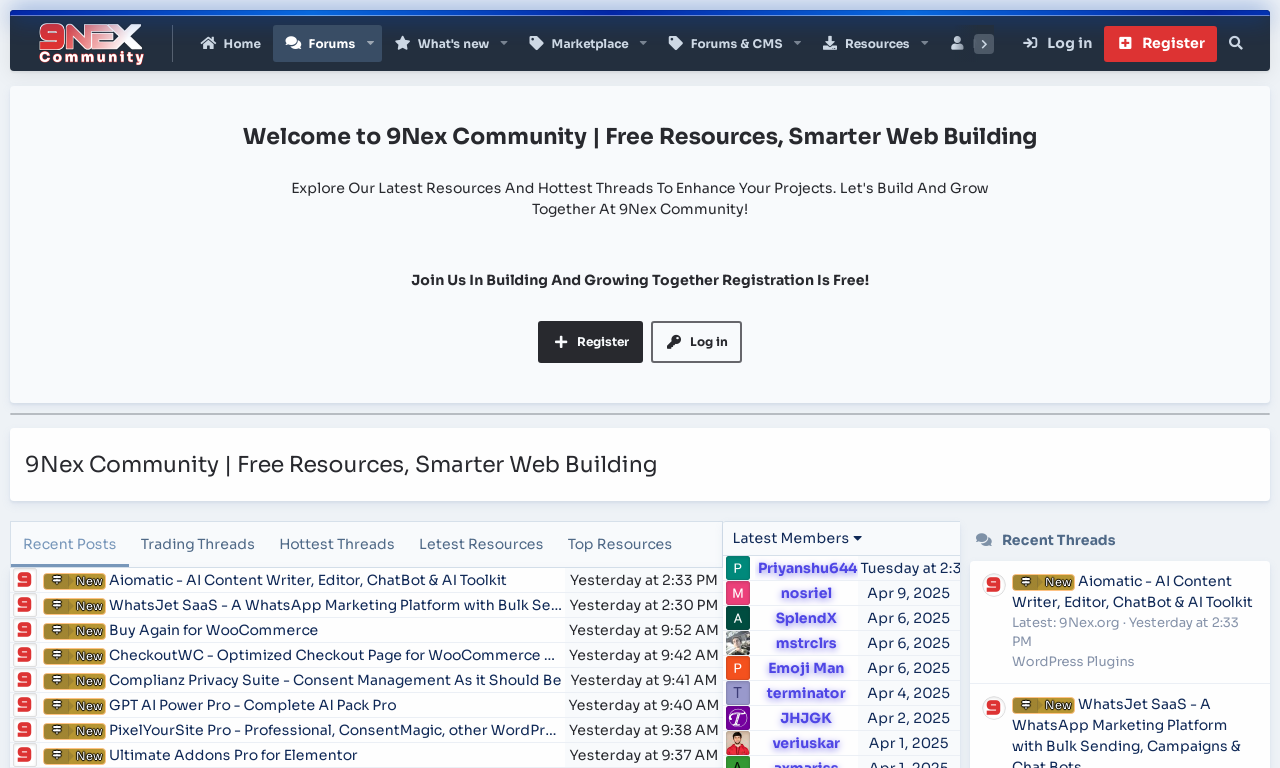Click the members icon in navbar
1280x768 pixels.
tap(957, 43)
